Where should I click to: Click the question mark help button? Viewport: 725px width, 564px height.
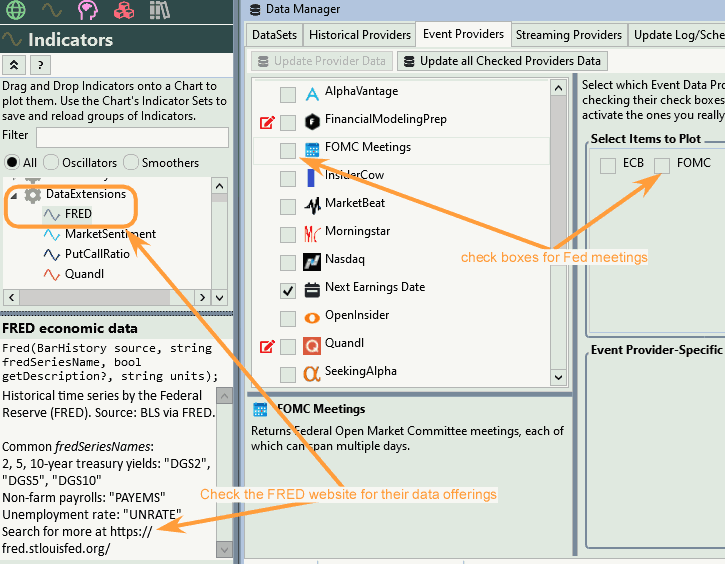coord(40,65)
